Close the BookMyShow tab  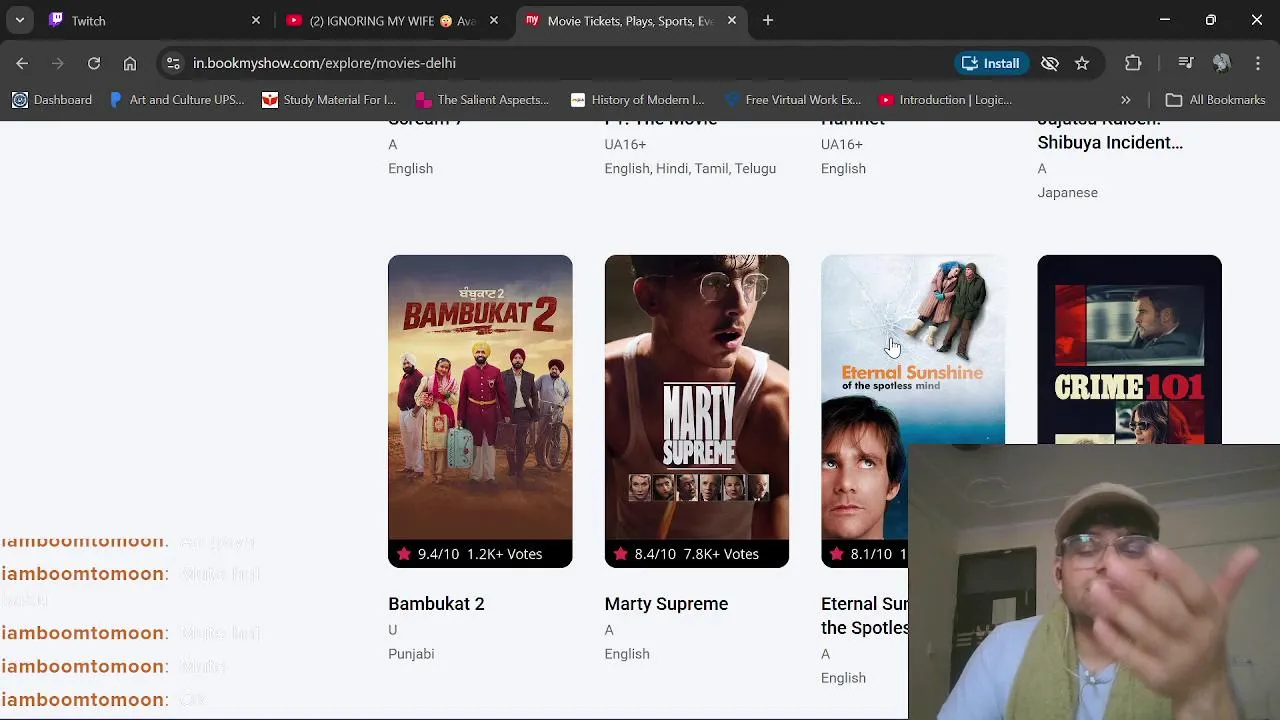pyautogui.click(x=732, y=20)
